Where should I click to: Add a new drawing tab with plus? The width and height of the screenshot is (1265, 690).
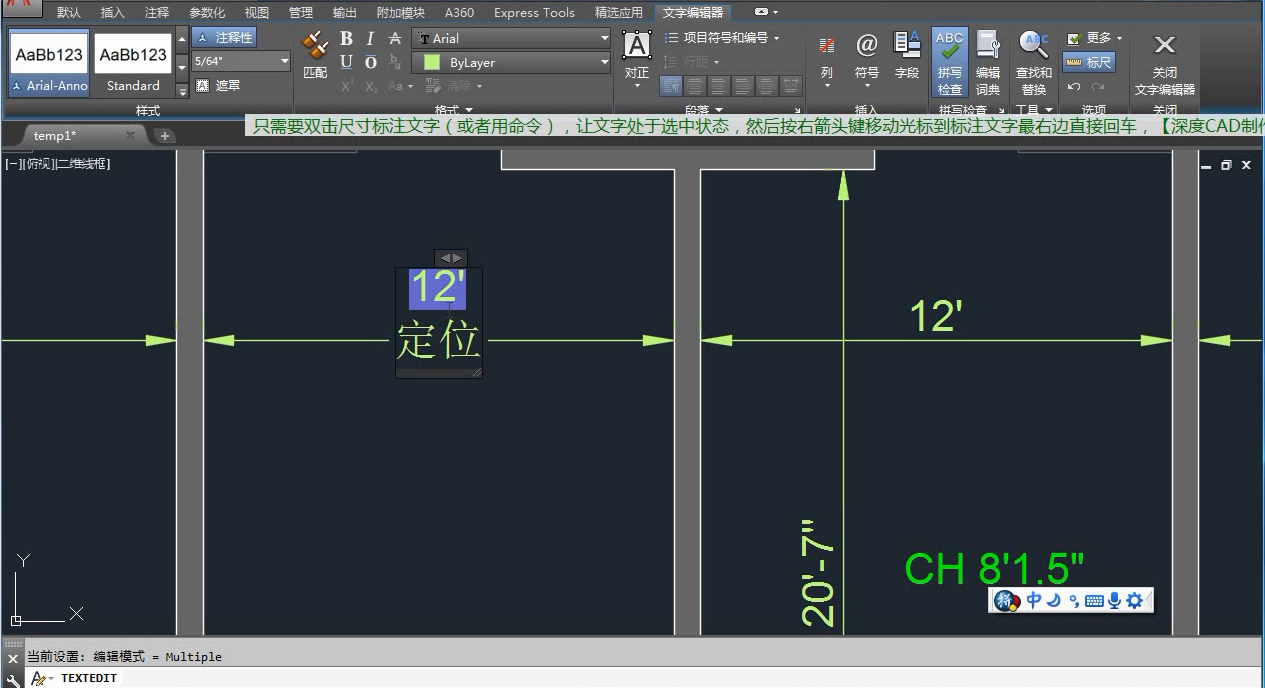click(165, 136)
